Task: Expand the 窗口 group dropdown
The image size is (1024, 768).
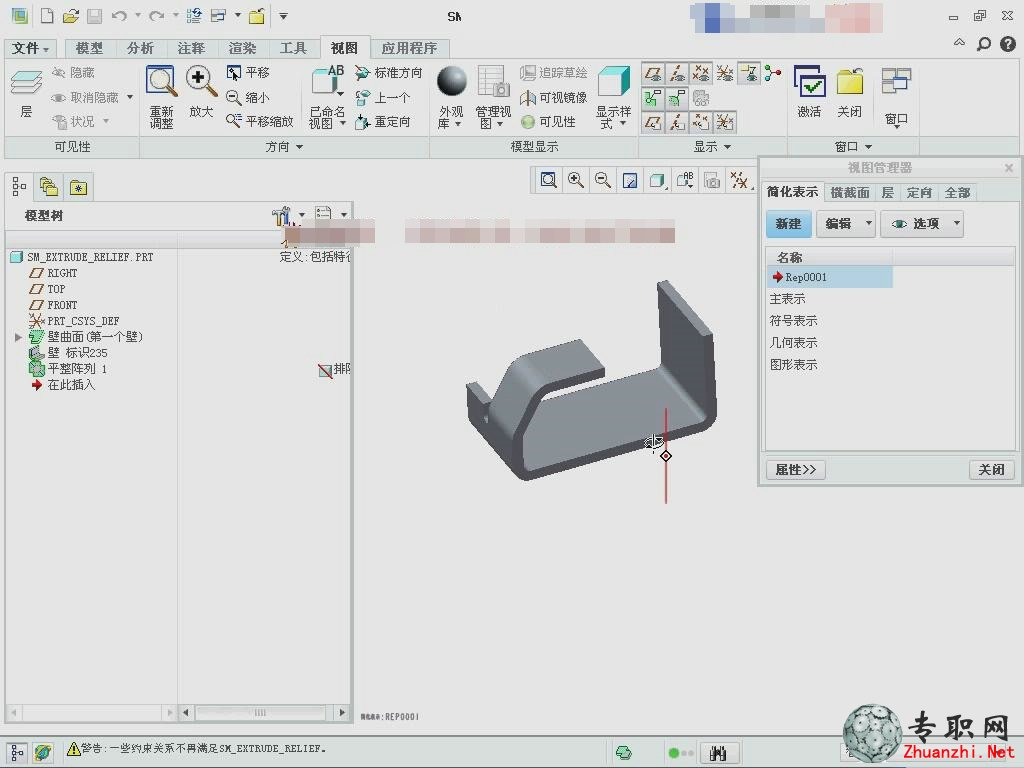Action: [x=854, y=147]
